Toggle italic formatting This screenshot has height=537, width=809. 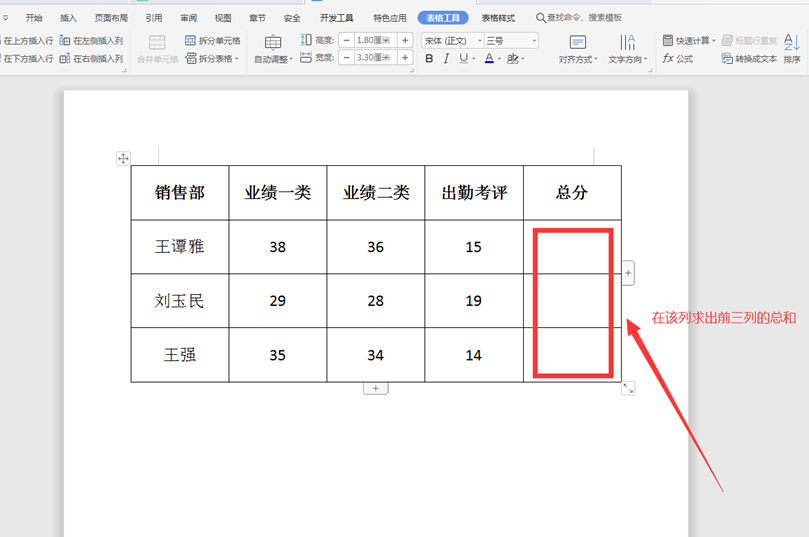tap(446, 59)
